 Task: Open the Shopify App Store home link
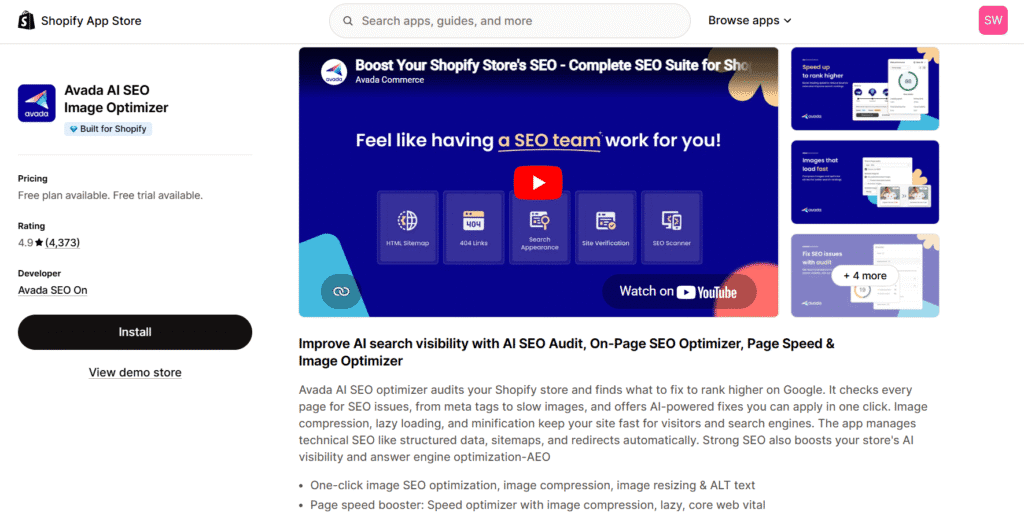click(80, 21)
